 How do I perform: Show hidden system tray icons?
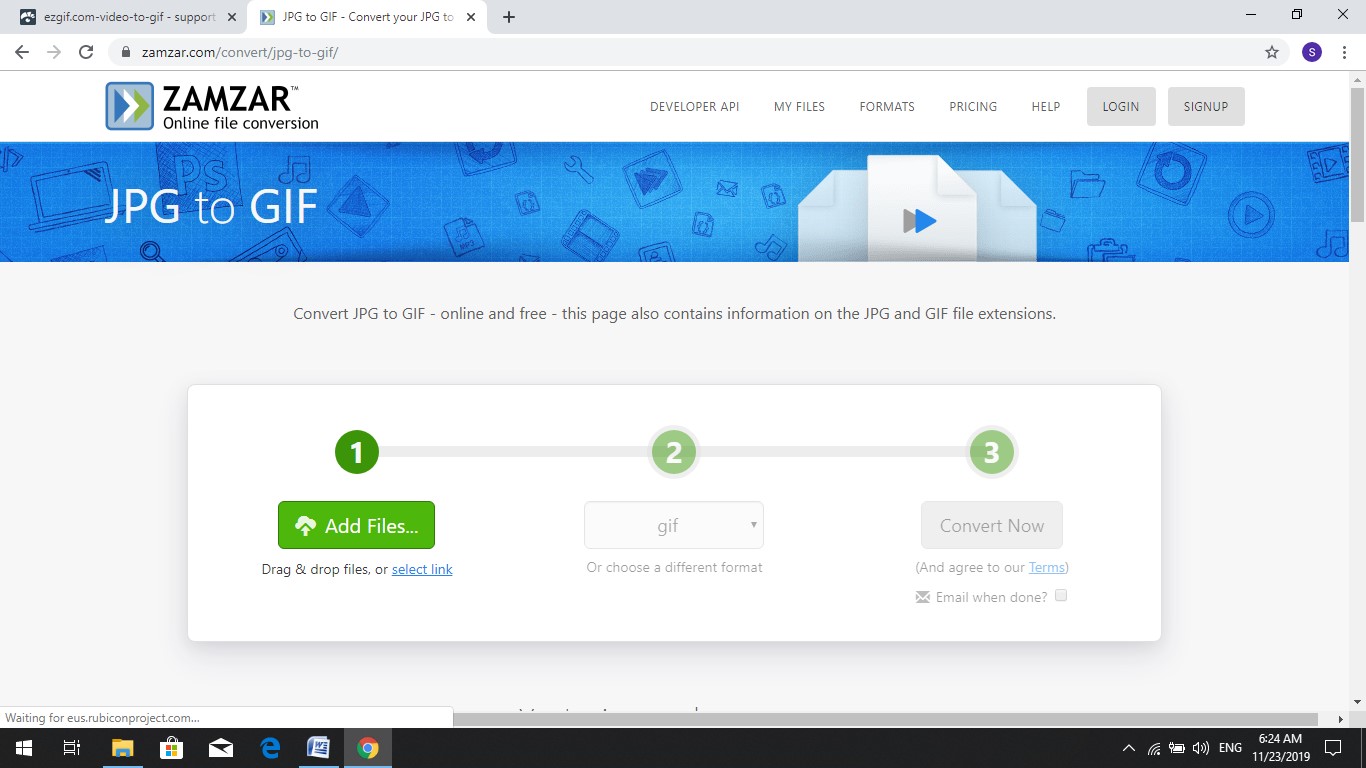[1129, 748]
